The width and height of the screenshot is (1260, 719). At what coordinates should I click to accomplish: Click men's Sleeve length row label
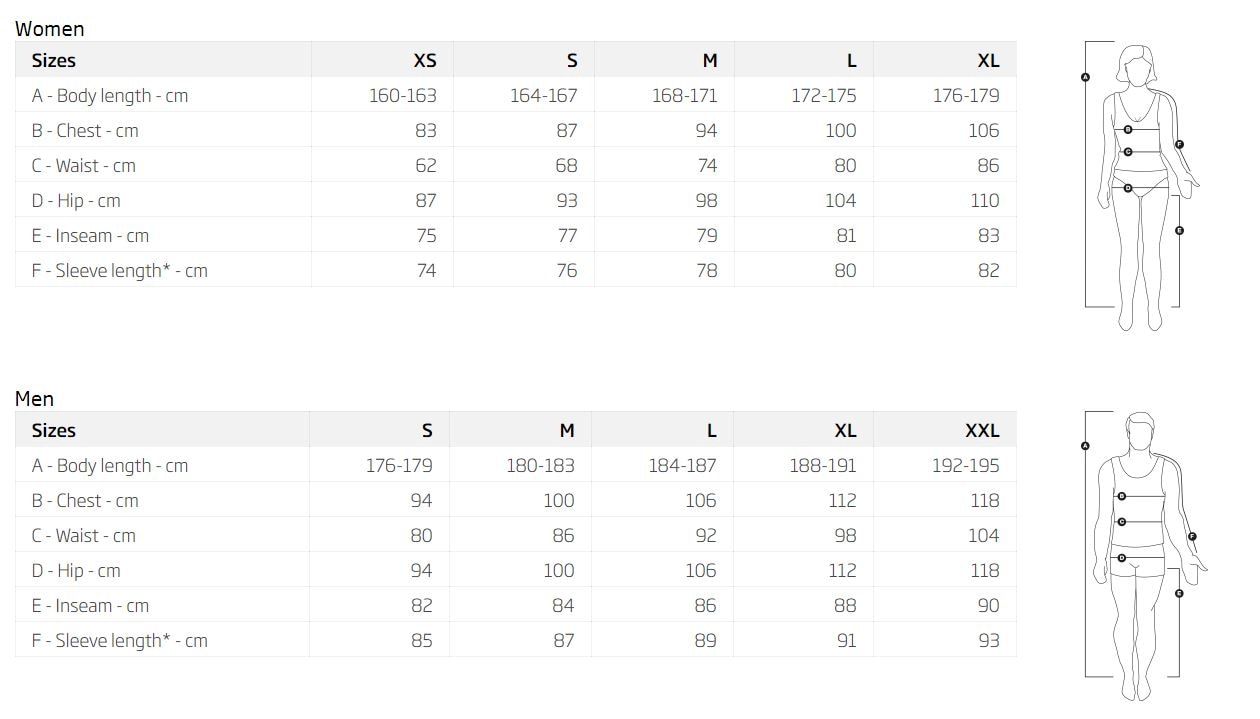pos(120,641)
